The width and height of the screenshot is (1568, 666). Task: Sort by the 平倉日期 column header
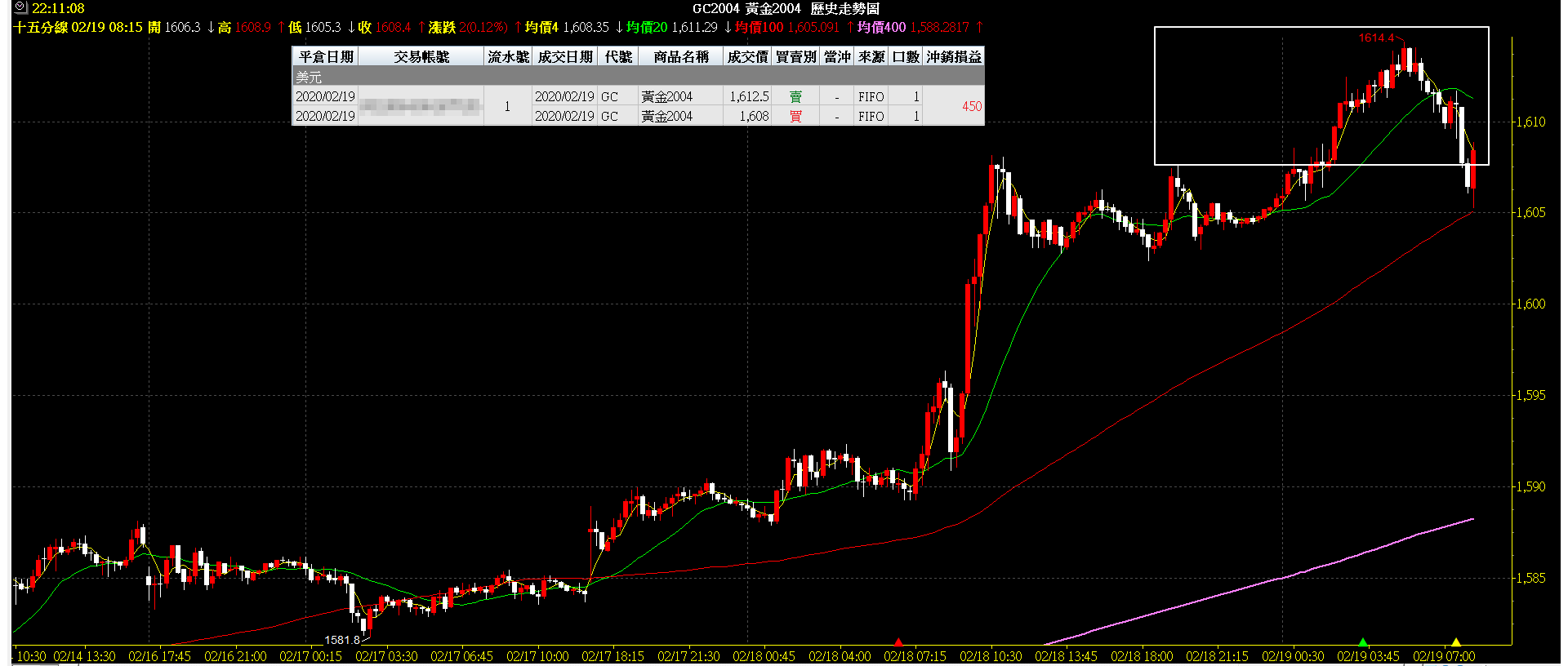point(325,56)
